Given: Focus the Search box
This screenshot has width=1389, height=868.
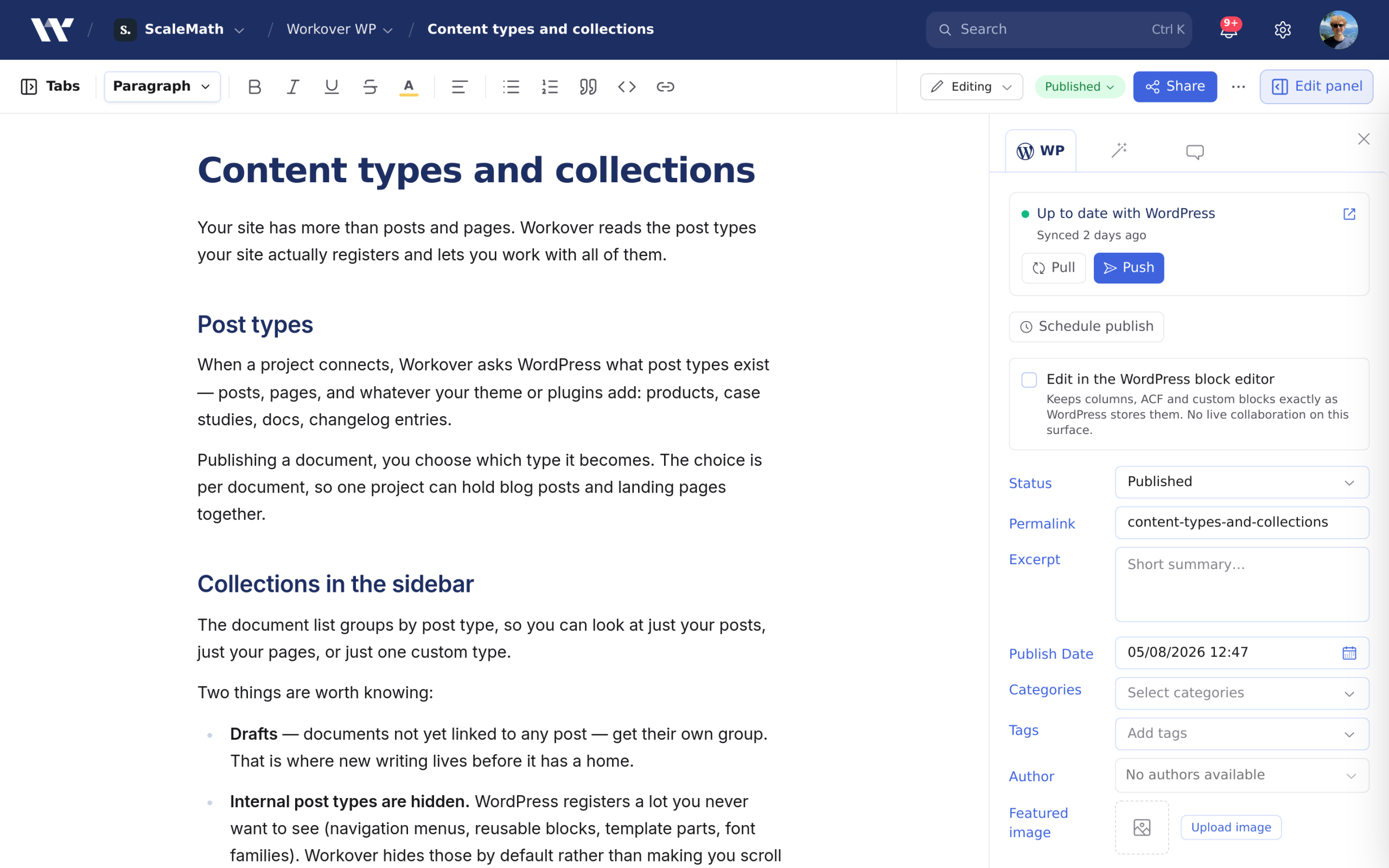Looking at the screenshot, I should click(x=1059, y=29).
